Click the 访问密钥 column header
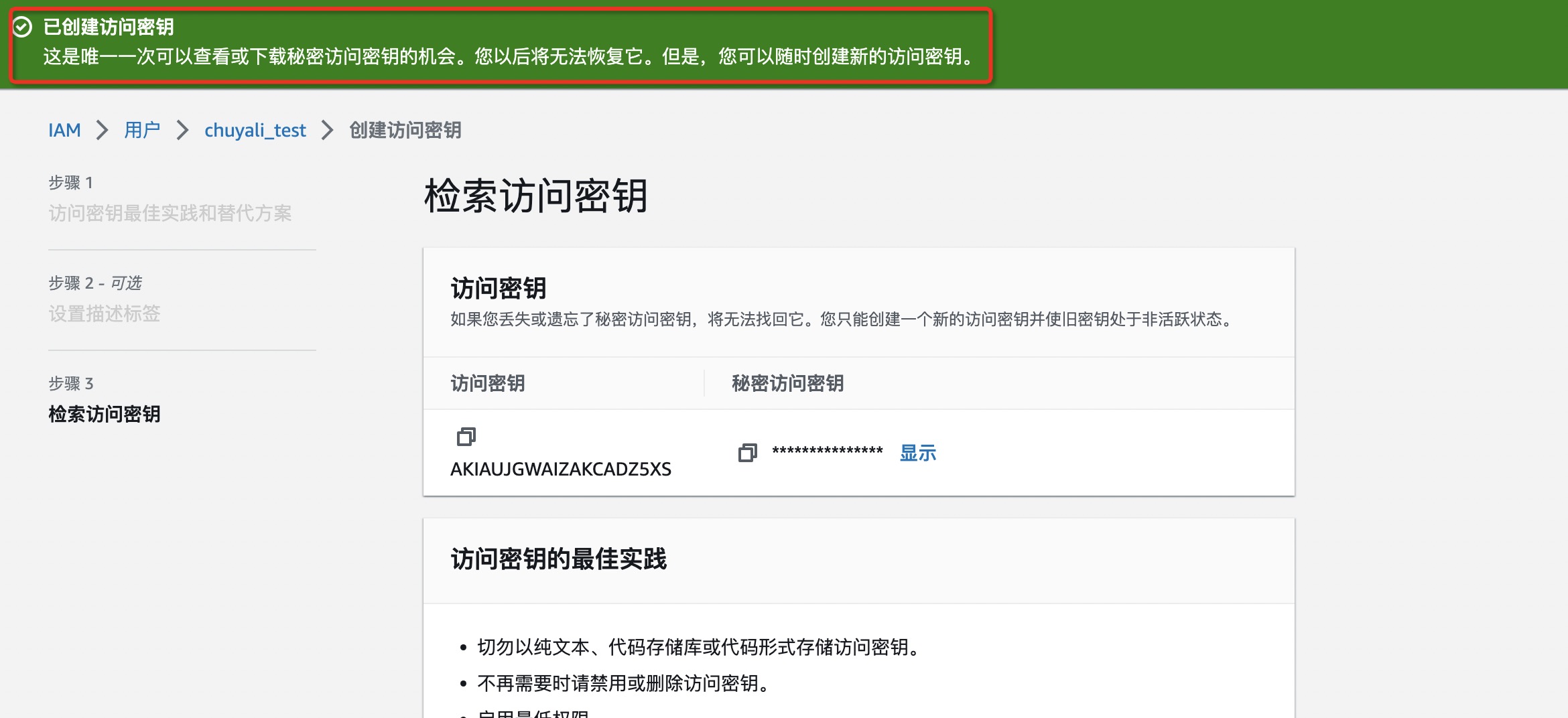The height and width of the screenshot is (718, 1568). coord(488,383)
